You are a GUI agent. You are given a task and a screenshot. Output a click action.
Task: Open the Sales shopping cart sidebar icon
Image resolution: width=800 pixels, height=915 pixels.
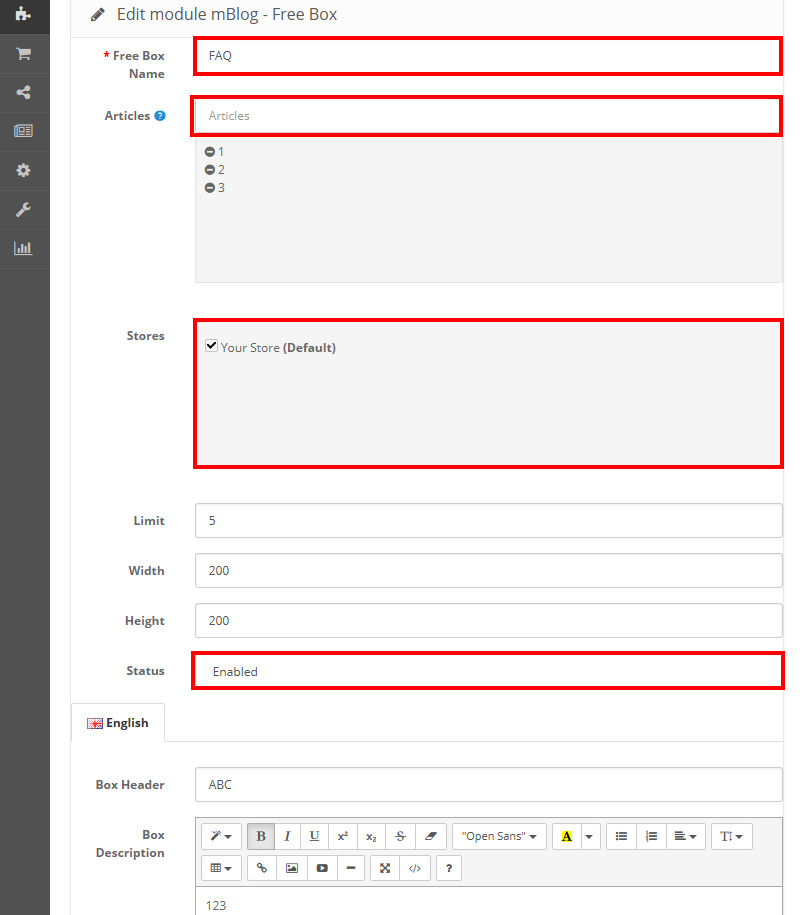pos(22,54)
